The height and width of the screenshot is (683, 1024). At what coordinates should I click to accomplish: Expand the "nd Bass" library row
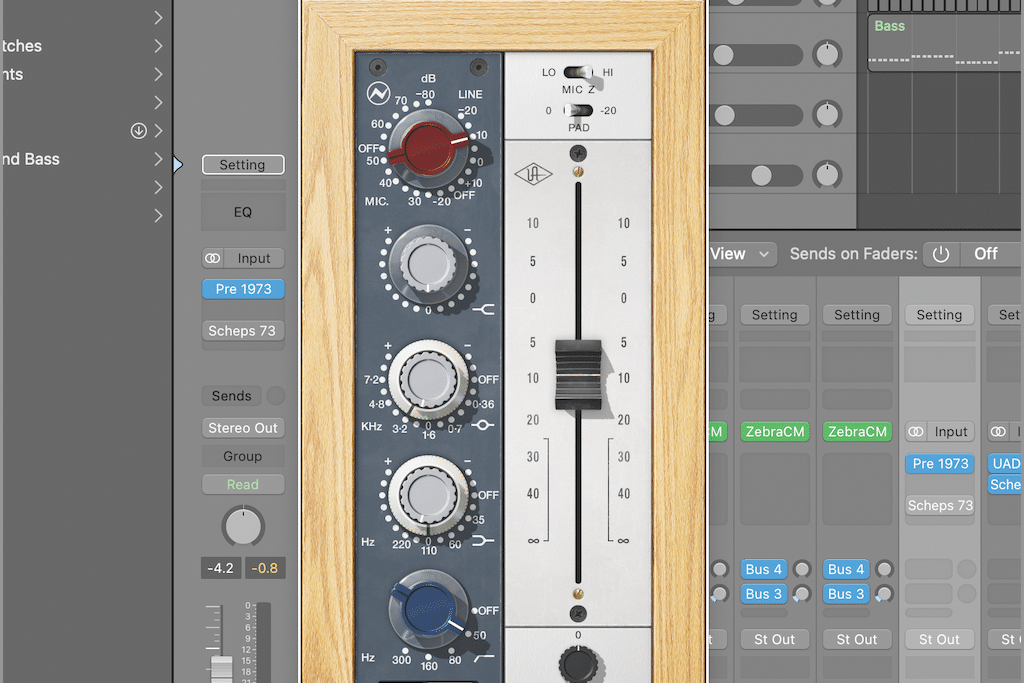click(x=158, y=159)
